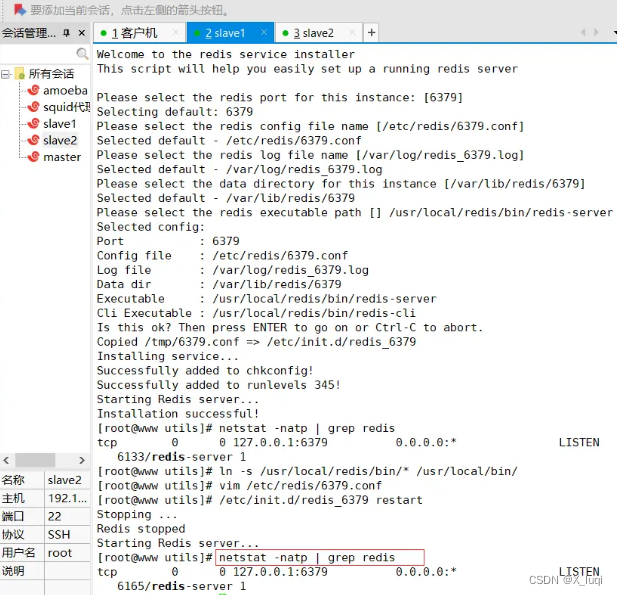The width and height of the screenshot is (617, 595).
Task: Click the last 'netstat -natp | grep redis' command
Action: [x=307, y=558]
